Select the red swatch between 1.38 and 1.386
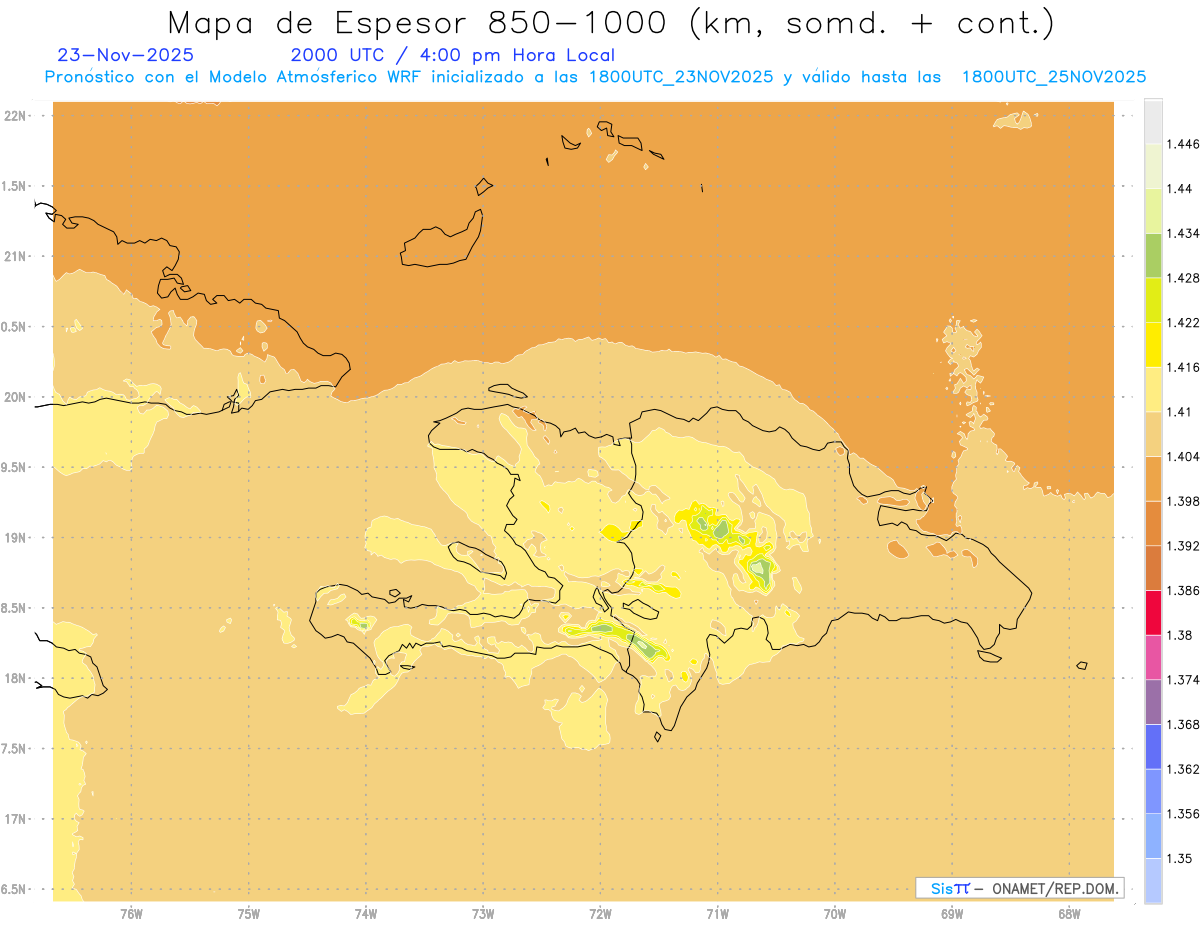Image resolution: width=1200 pixels, height=927 pixels. point(1153,612)
